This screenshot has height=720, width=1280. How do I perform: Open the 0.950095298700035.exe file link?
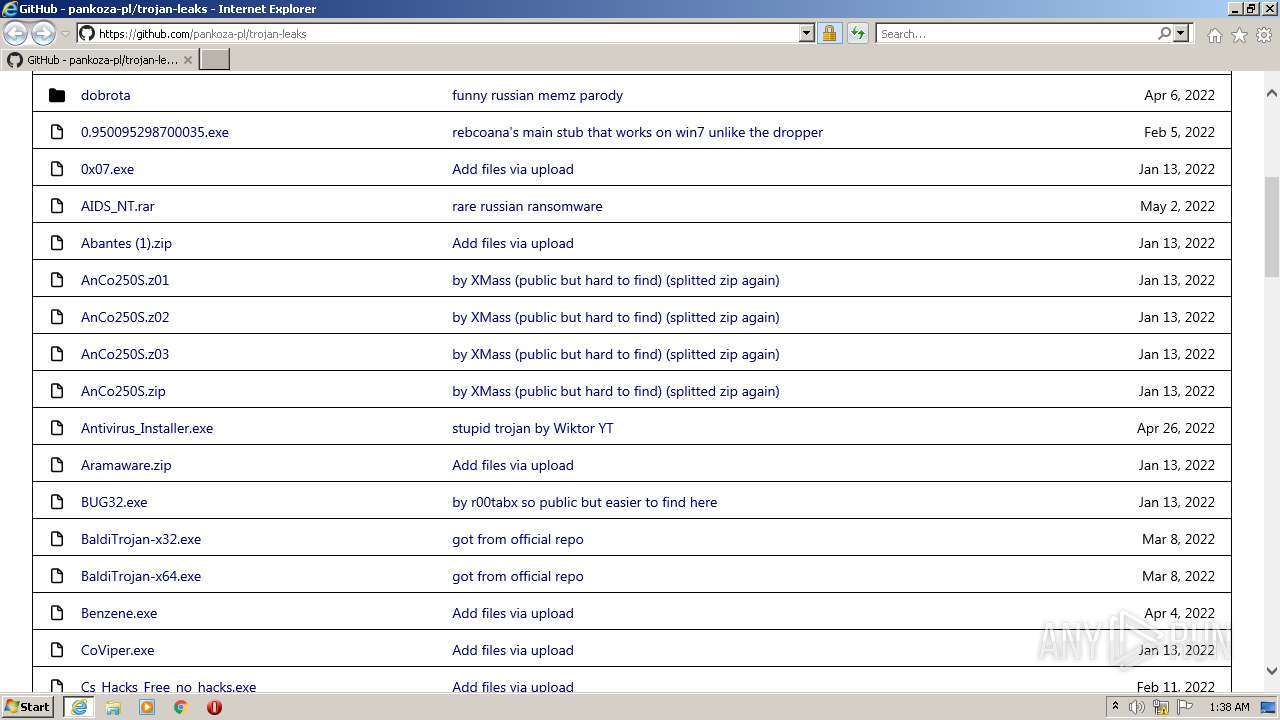tap(155, 132)
